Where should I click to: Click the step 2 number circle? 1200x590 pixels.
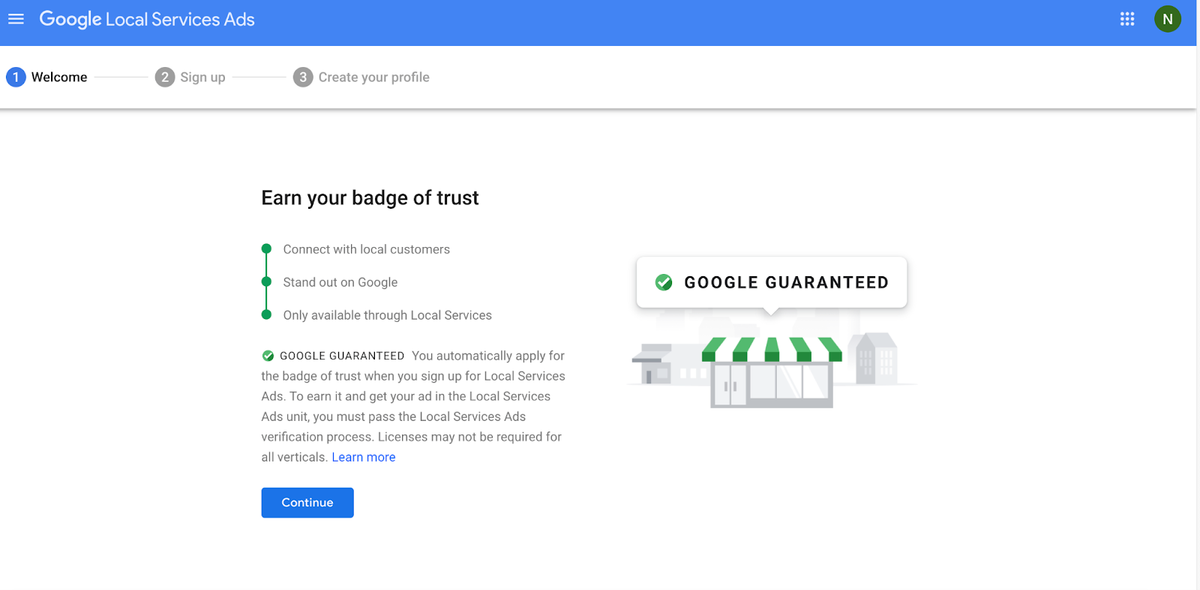click(x=165, y=77)
